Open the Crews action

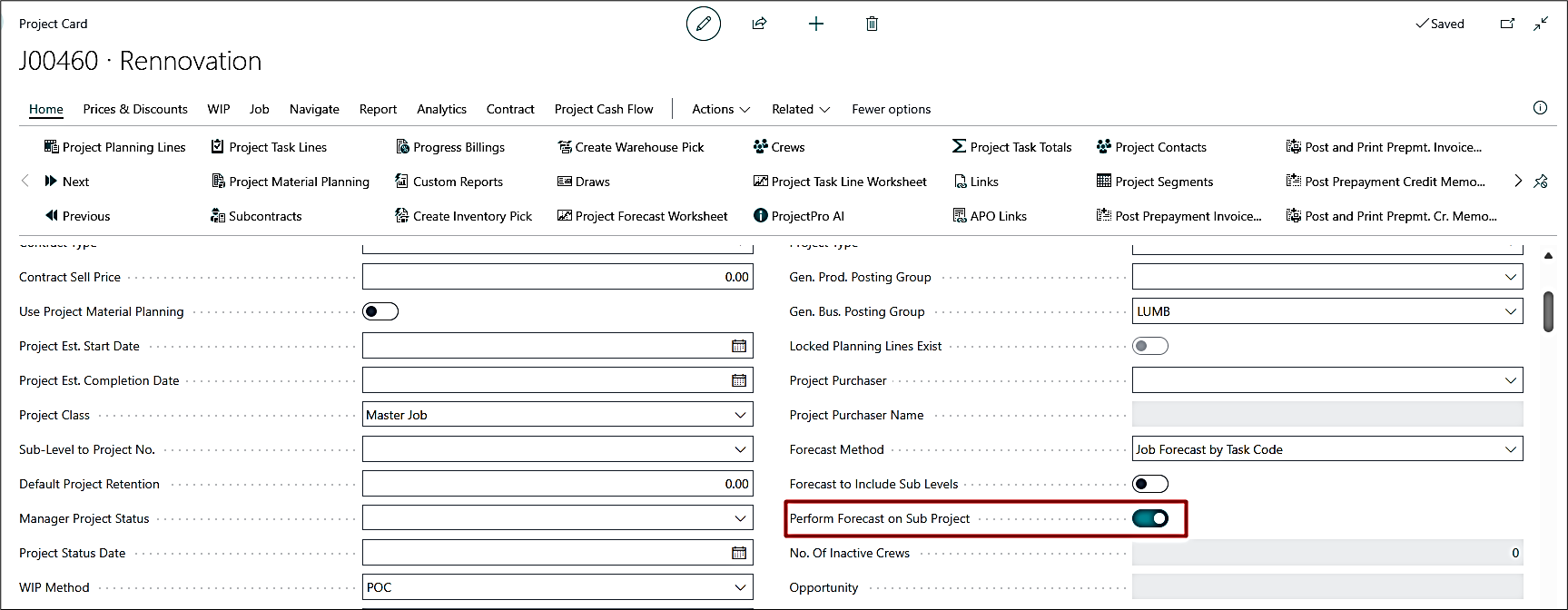coord(779,147)
